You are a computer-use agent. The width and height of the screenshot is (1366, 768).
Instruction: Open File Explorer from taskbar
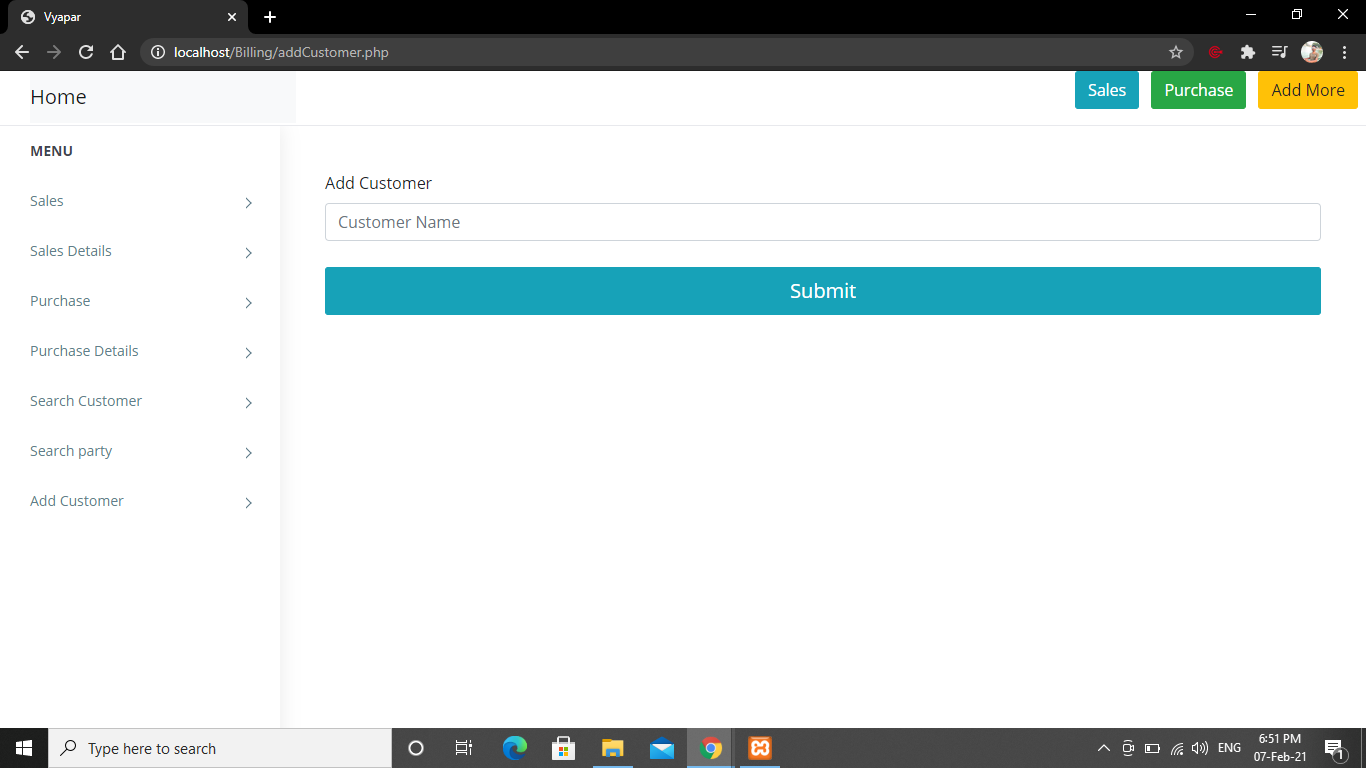coord(613,748)
